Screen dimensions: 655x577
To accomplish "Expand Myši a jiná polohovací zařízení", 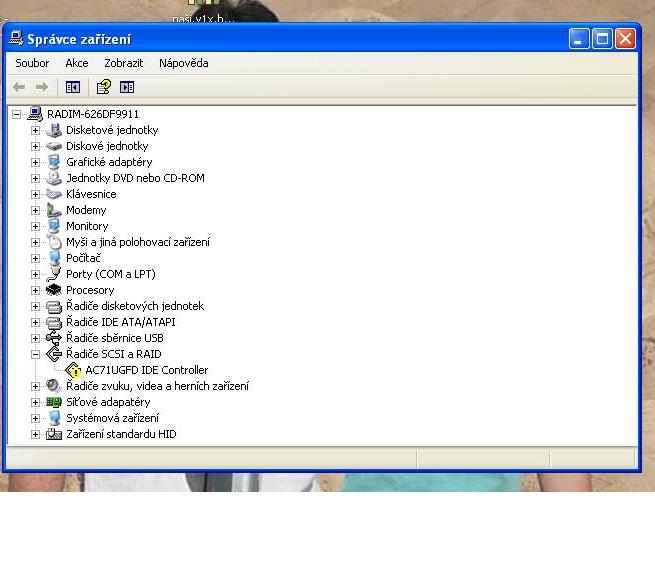I will 36,242.
